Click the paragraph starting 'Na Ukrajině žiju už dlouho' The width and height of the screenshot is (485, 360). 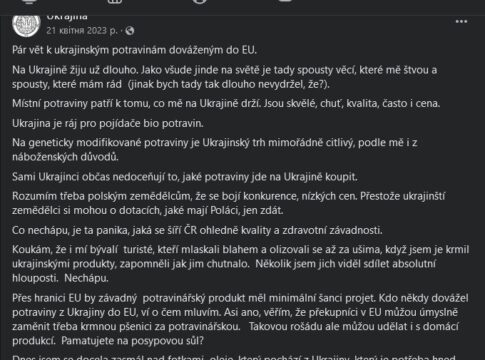[x=225, y=77]
